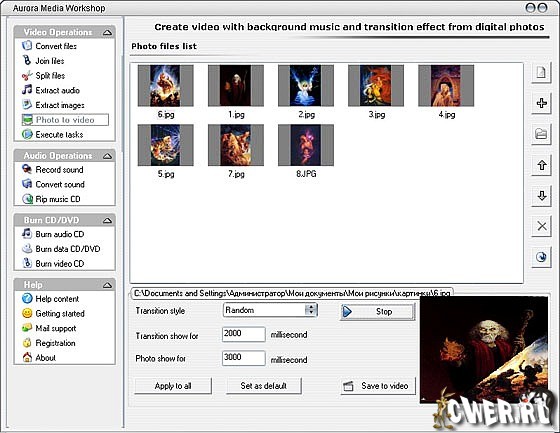Image resolution: width=560 pixels, height=433 pixels.
Task: Open Burn data CD/DVD
Action: (61, 249)
